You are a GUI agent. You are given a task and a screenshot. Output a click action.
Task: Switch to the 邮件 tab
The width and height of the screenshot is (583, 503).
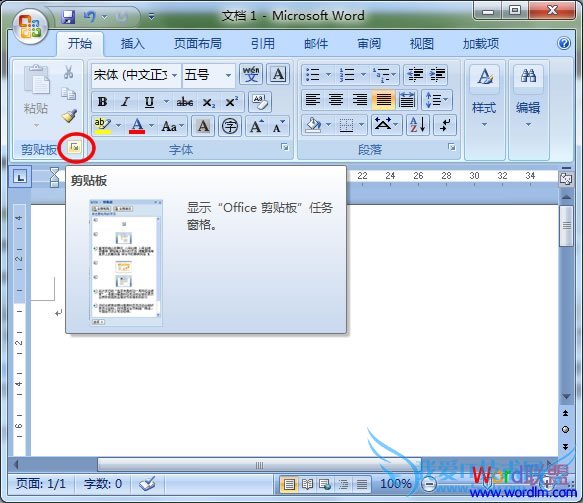[316, 44]
